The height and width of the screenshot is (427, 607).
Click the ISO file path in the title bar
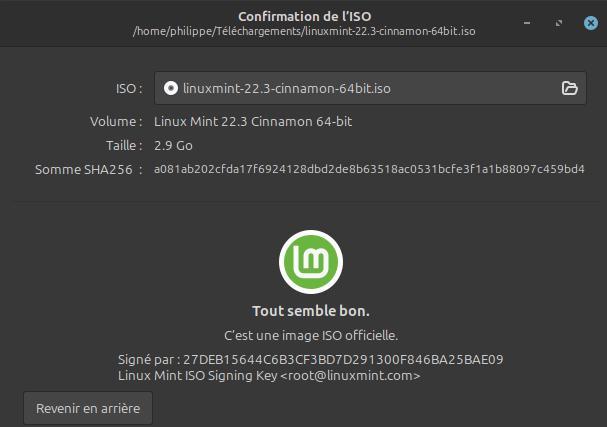[x=304, y=31]
